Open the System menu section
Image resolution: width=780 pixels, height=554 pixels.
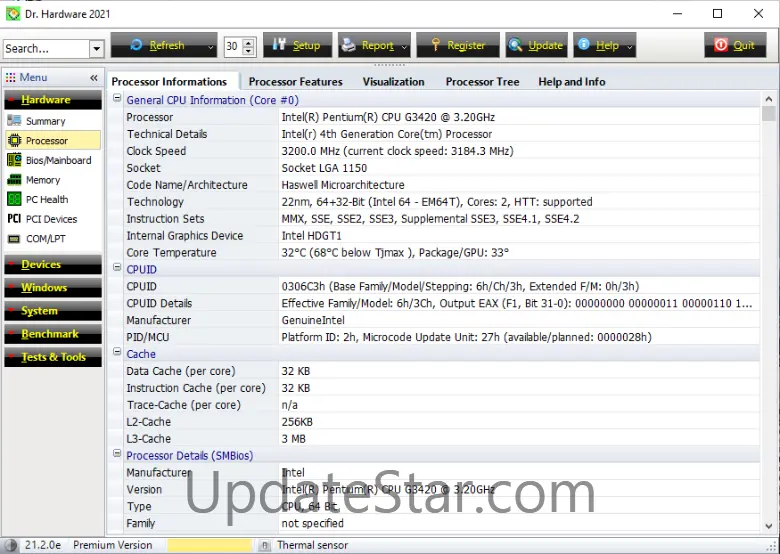point(53,311)
